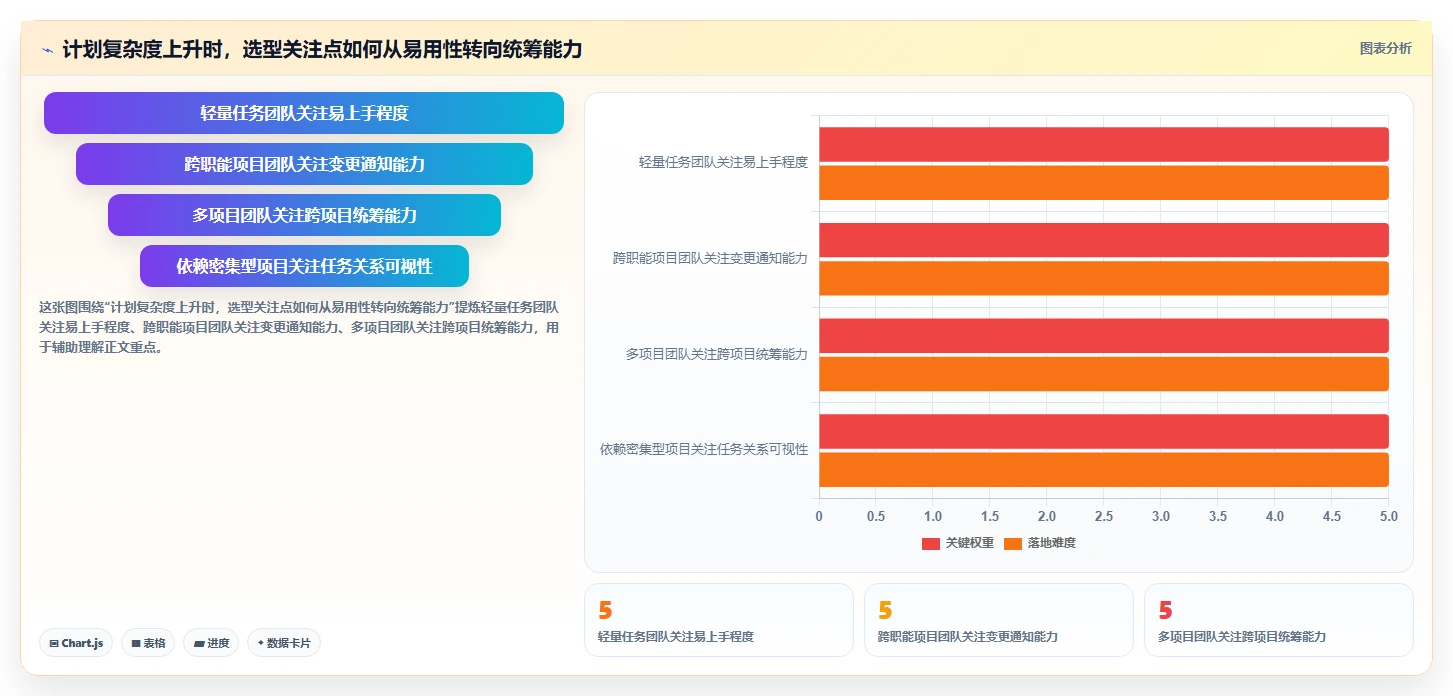Click red bar for 多项目团队关注跨项目统筹能力
Viewport: 1453px width, 696px height.
click(x=1104, y=336)
